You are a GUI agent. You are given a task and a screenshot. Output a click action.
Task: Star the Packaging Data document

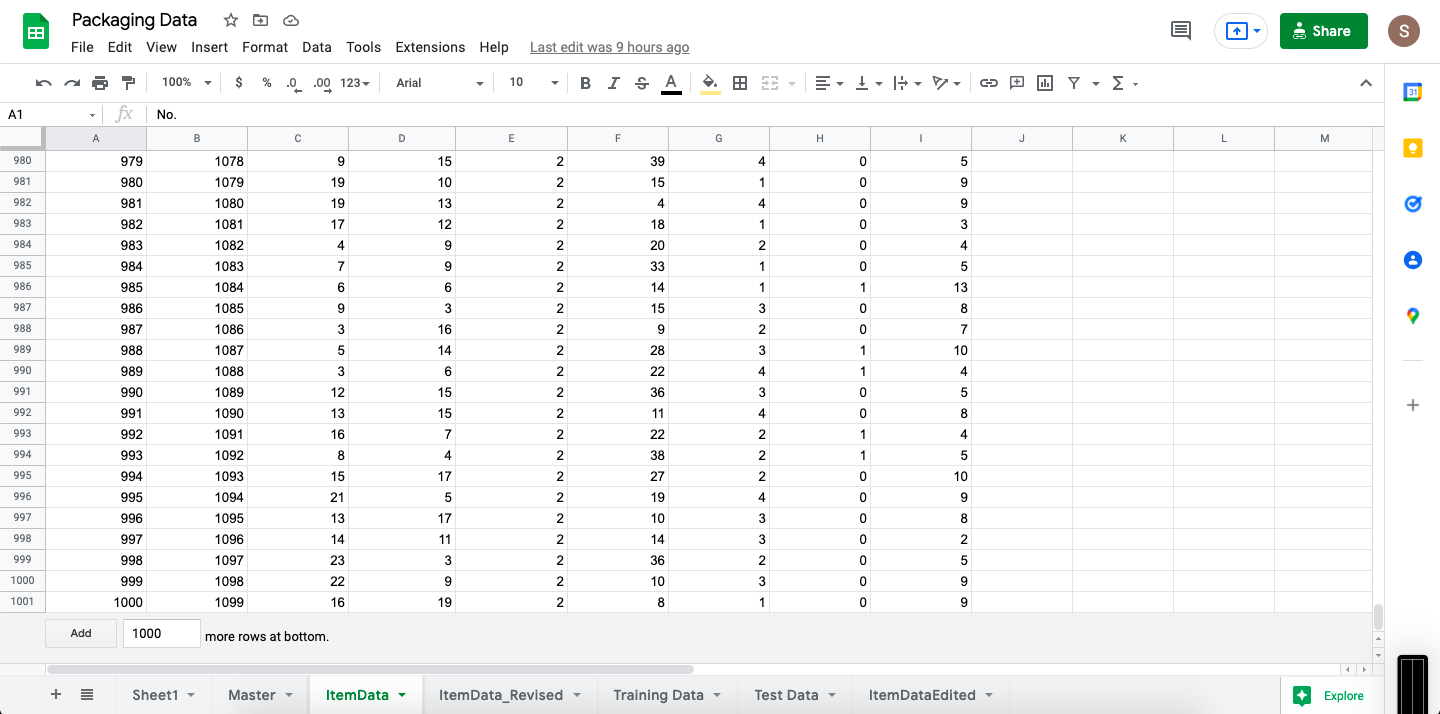(231, 20)
